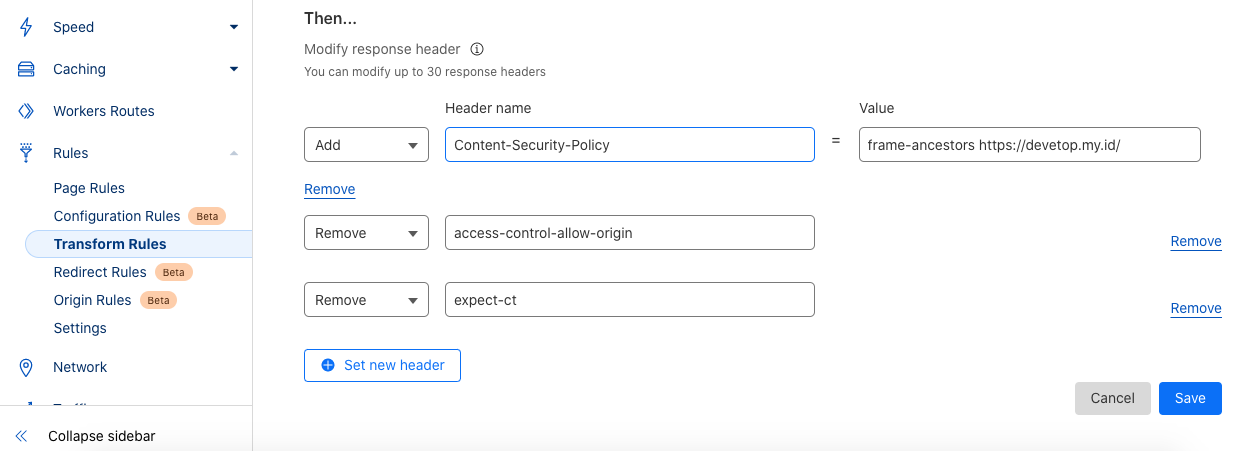
Task: Save the transform rule
Action: tap(1190, 398)
